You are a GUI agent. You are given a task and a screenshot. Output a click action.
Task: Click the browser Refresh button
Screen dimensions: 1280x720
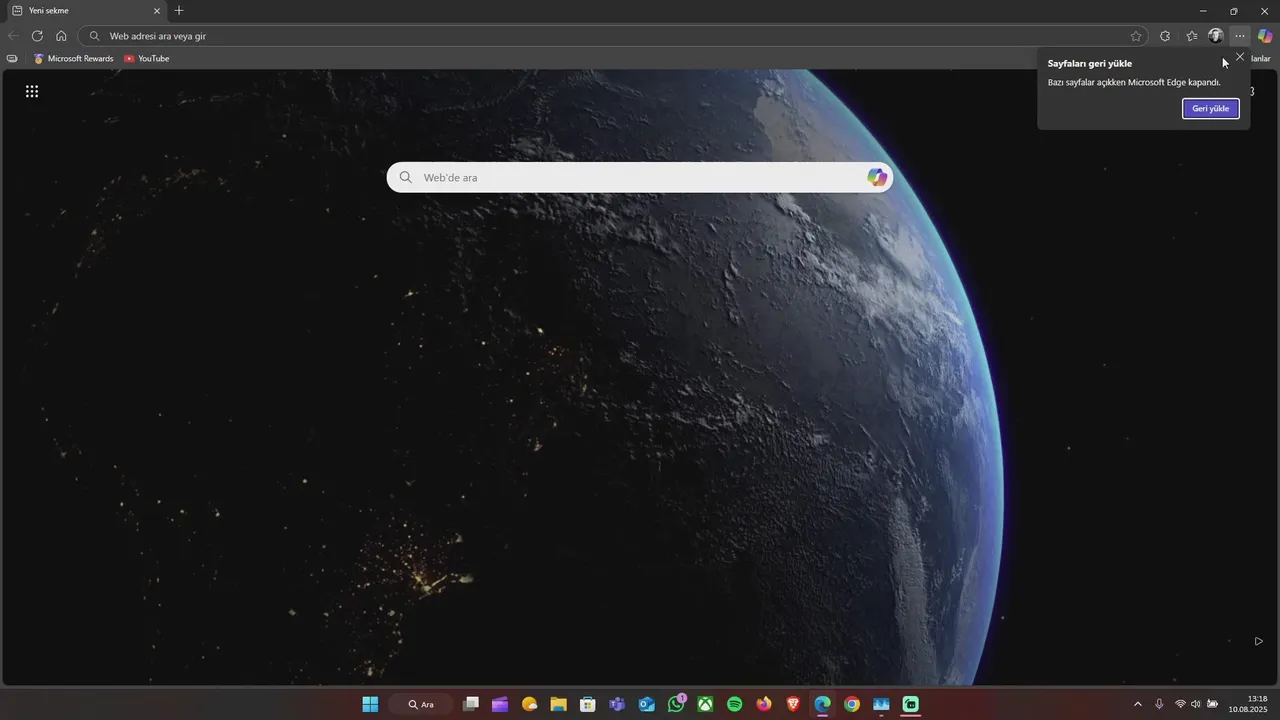coord(37,36)
